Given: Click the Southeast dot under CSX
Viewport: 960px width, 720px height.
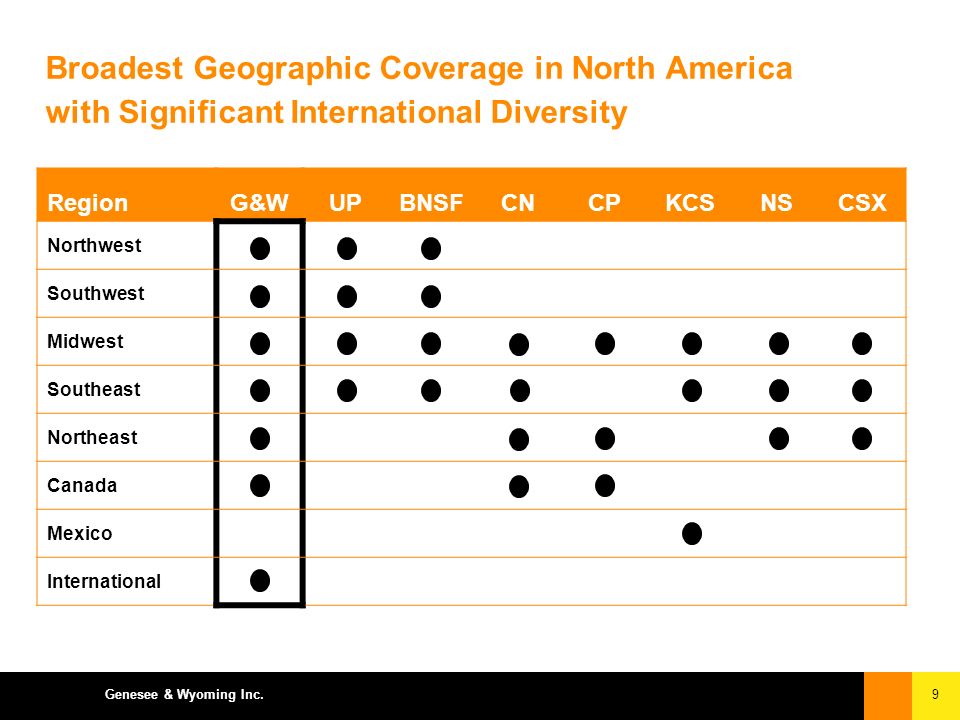Looking at the screenshot, I should tap(862, 391).
